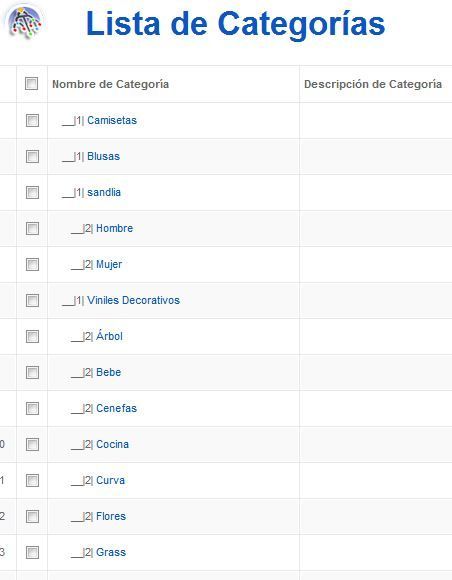Screen dimensions: 452x580
Task: Open the Hombre subcategory
Action: click(114, 228)
